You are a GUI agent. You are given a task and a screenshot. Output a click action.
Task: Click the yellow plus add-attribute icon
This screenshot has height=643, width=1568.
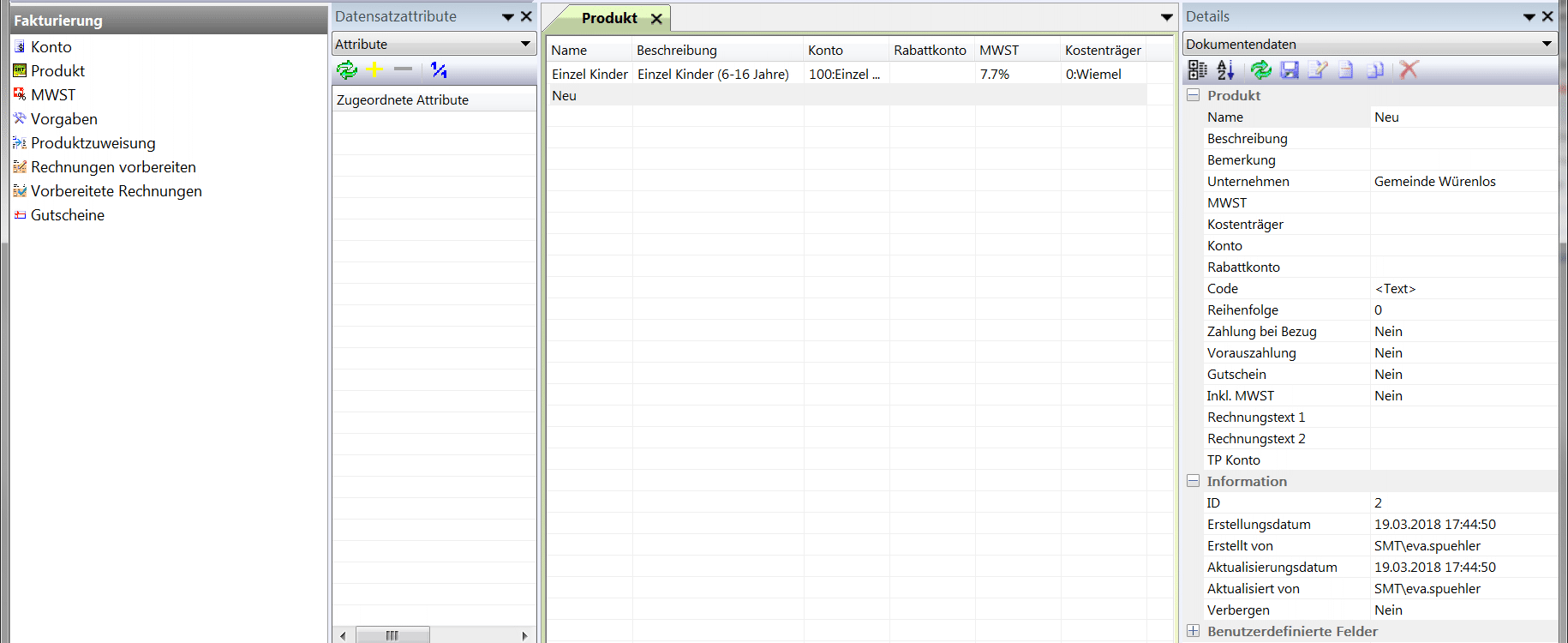pyautogui.click(x=375, y=69)
